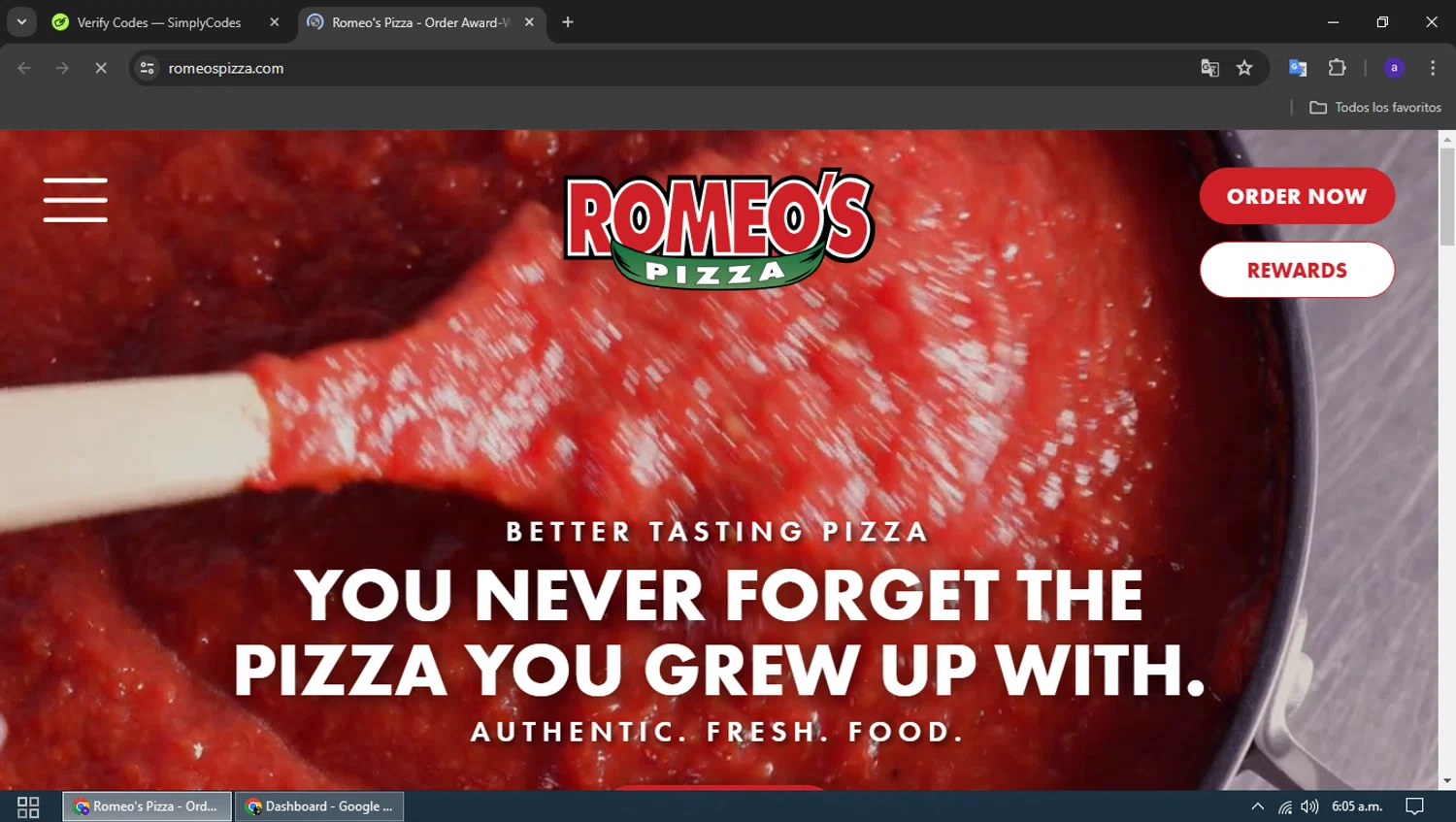Click the scrollbar down arrow
This screenshot has height=822, width=1456.
pos(1447,781)
